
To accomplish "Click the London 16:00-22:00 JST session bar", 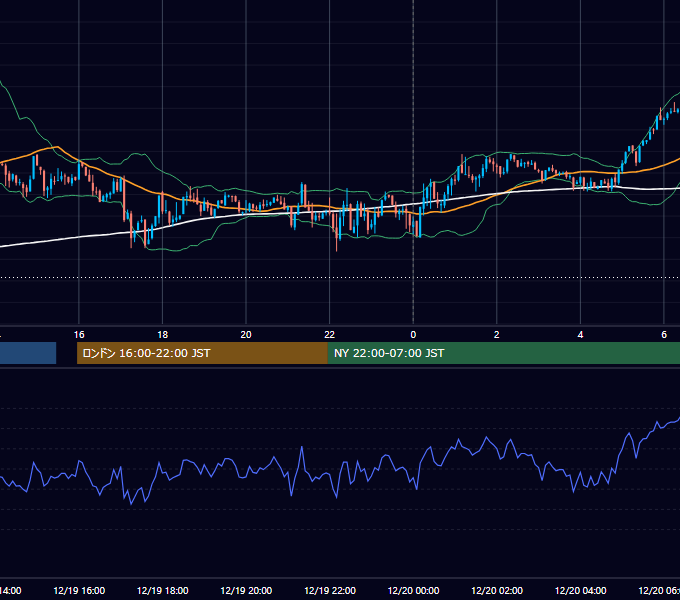I will [x=202, y=353].
